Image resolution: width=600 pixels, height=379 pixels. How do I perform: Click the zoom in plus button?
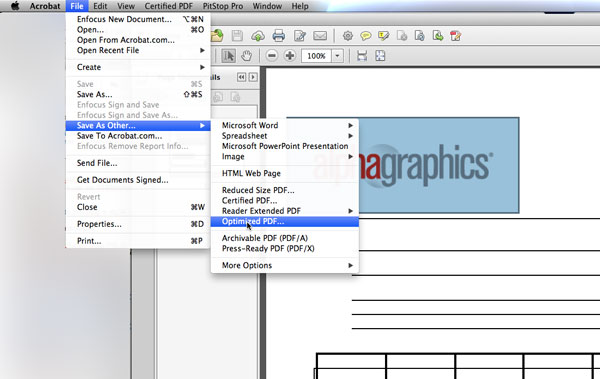click(290, 56)
